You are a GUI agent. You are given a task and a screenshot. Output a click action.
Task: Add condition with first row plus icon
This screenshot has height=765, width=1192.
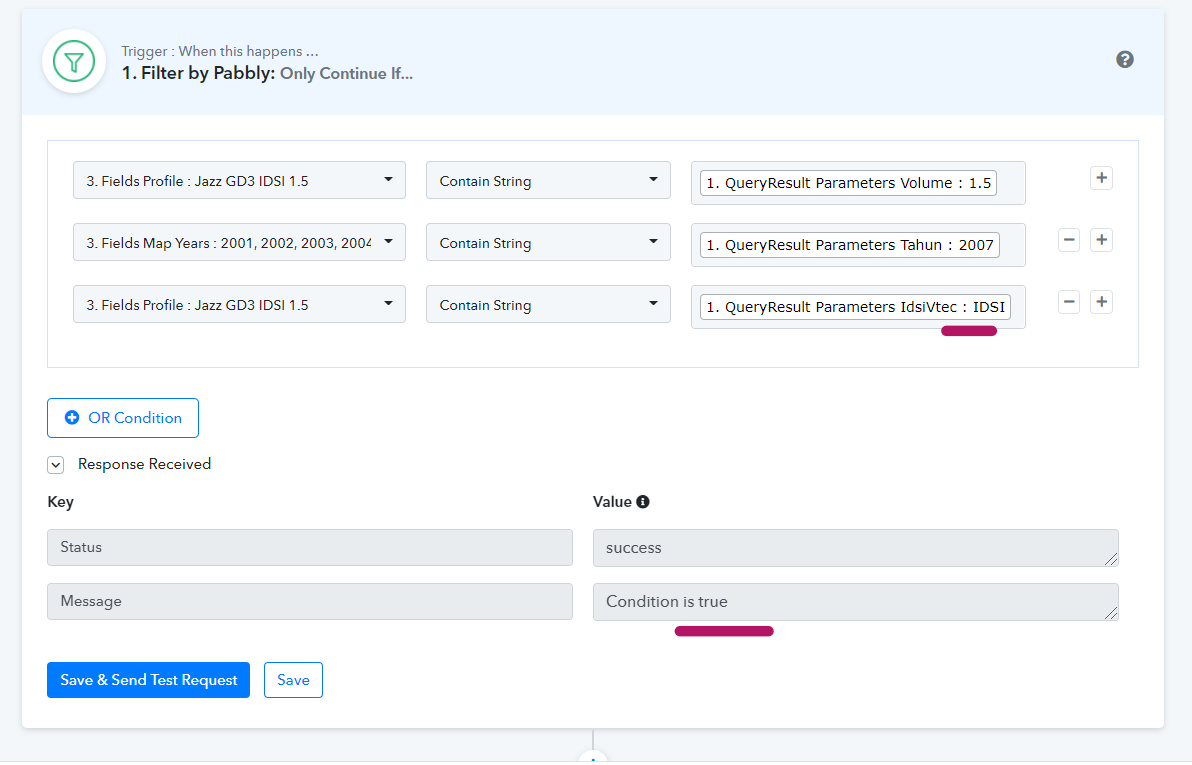(1101, 178)
